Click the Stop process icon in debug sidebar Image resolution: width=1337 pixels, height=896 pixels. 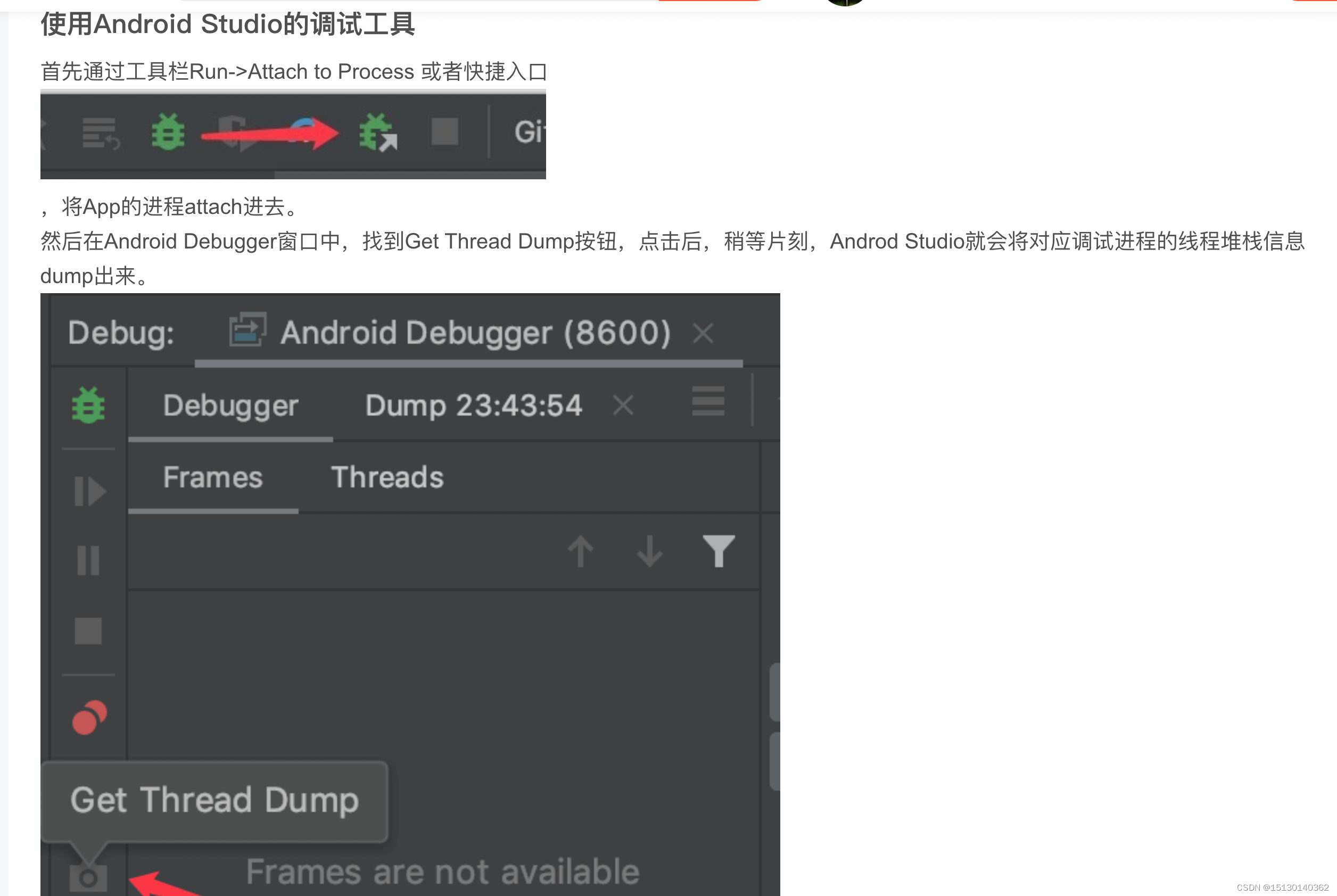(x=87, y=631)
